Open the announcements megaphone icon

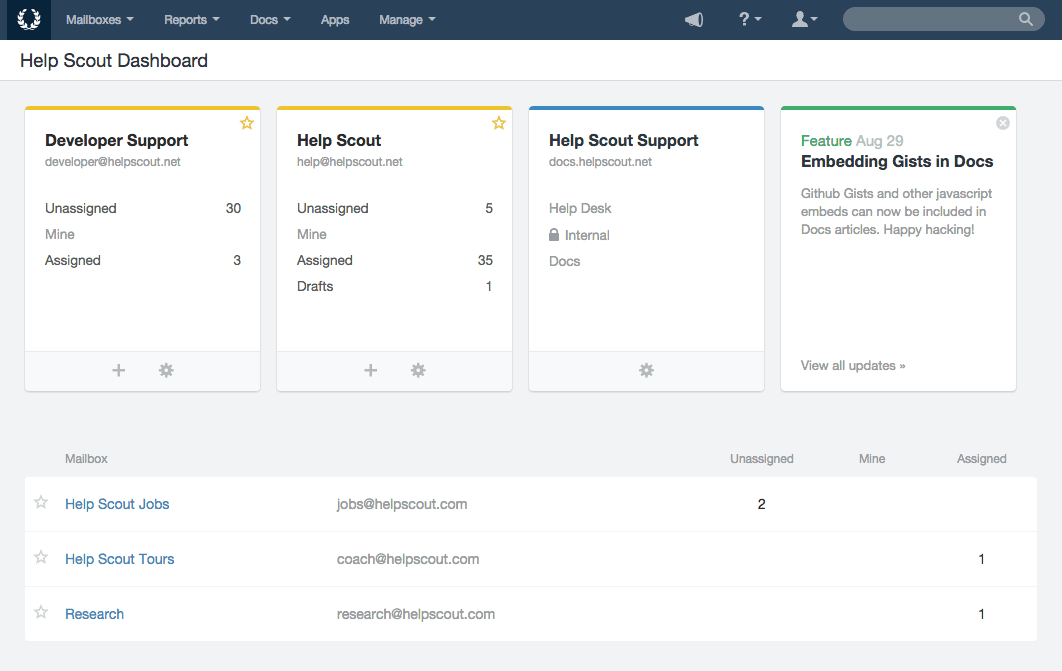693,20
